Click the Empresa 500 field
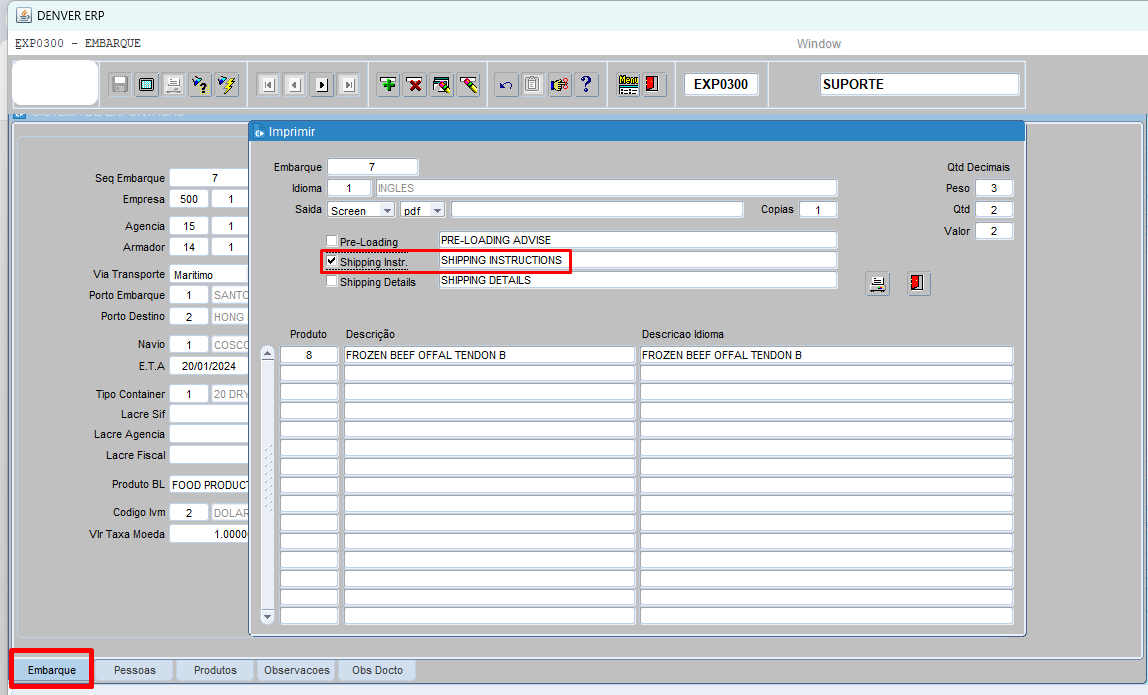 point(189,199)
